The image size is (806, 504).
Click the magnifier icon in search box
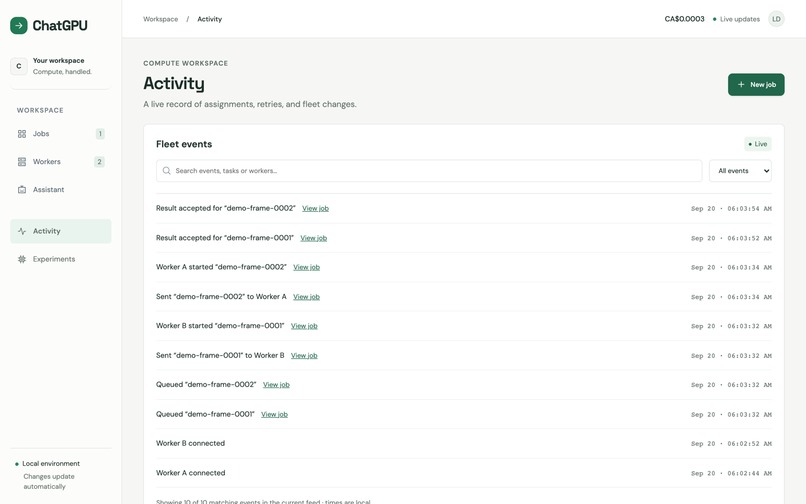click(167, 171)
